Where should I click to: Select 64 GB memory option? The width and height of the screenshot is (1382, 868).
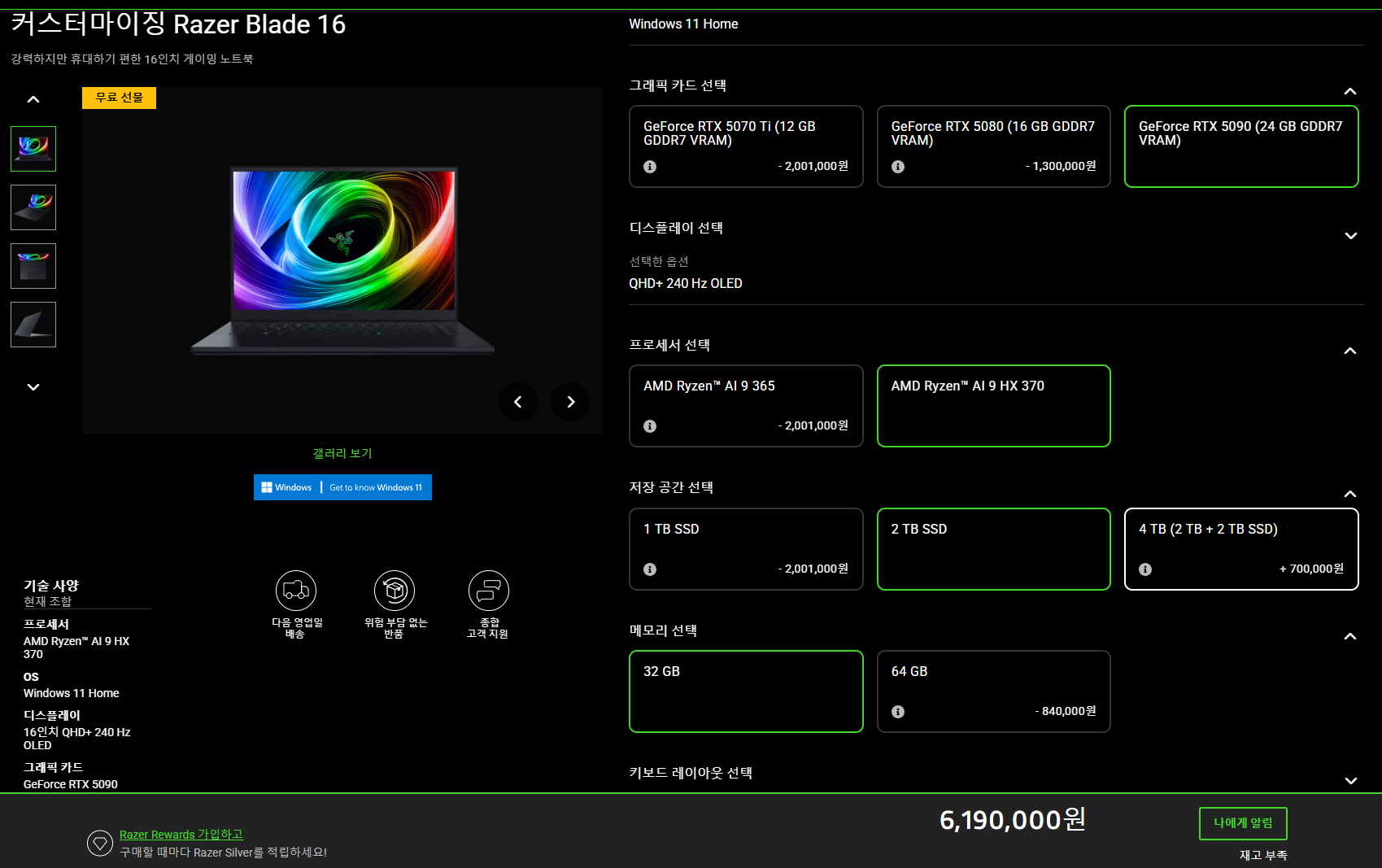point(994,691)
